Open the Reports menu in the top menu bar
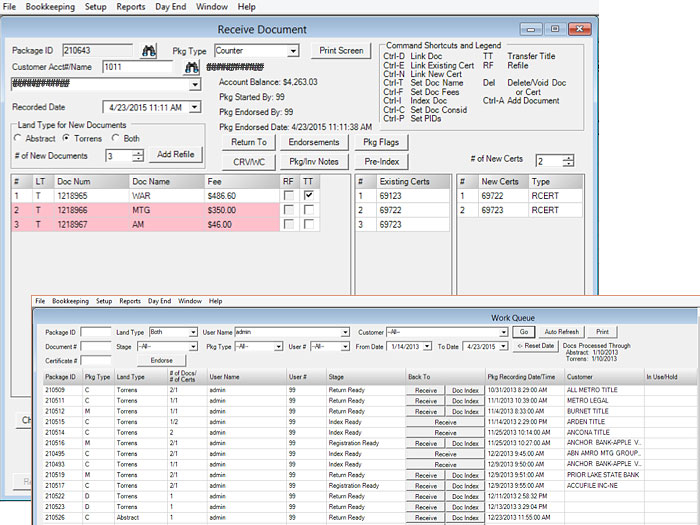The width and height of the screenshot is (700, 525). (131, 7)
